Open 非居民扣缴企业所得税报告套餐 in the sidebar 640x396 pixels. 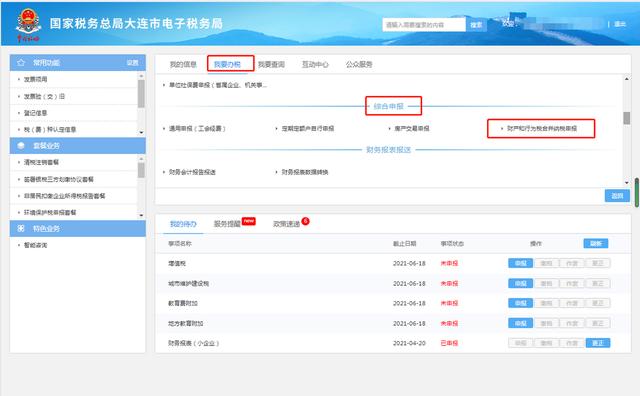pyautogui.click(x=64, y=196)
